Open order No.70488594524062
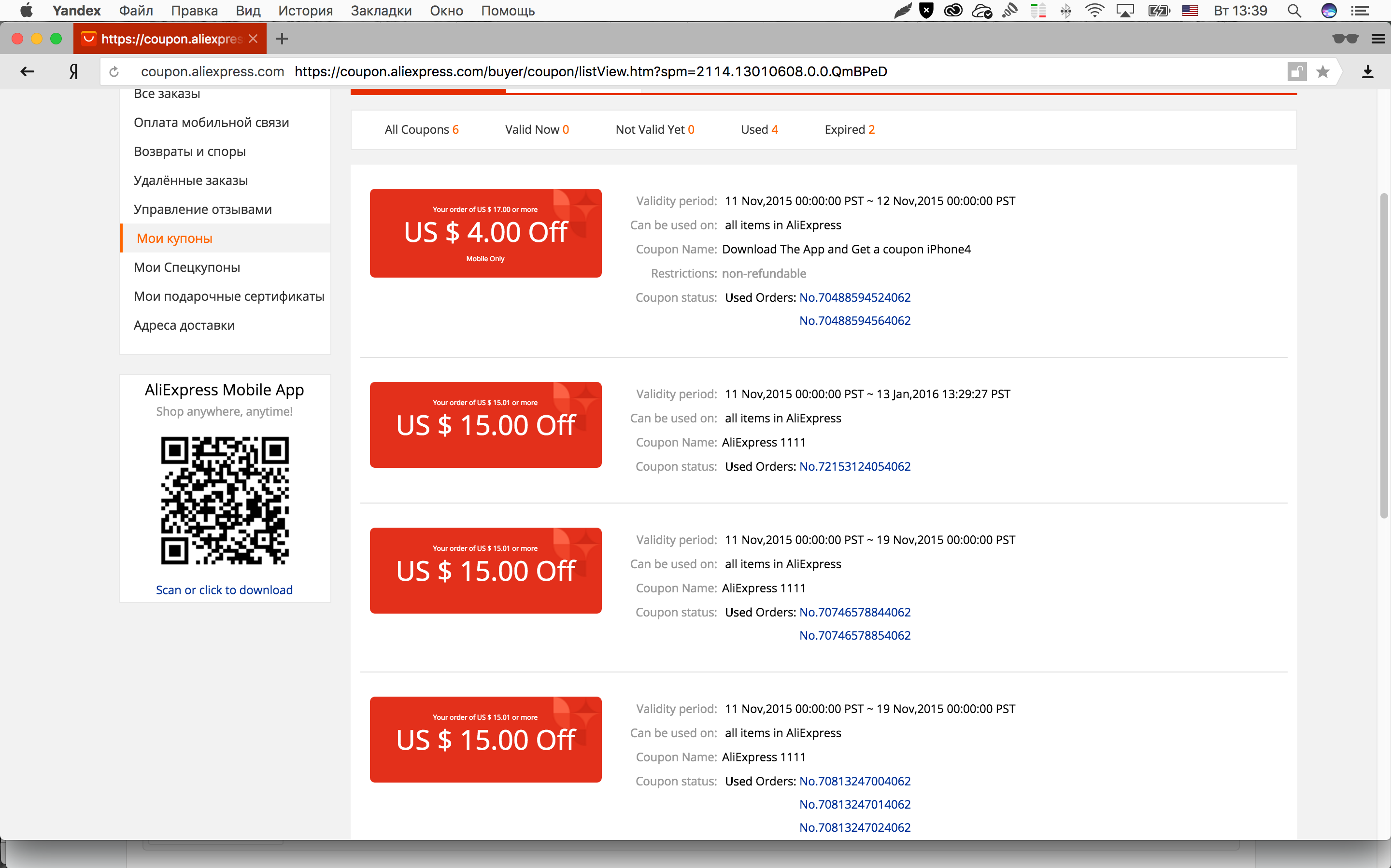Screen dimensions: 1391x868 [x=855, y=297]
